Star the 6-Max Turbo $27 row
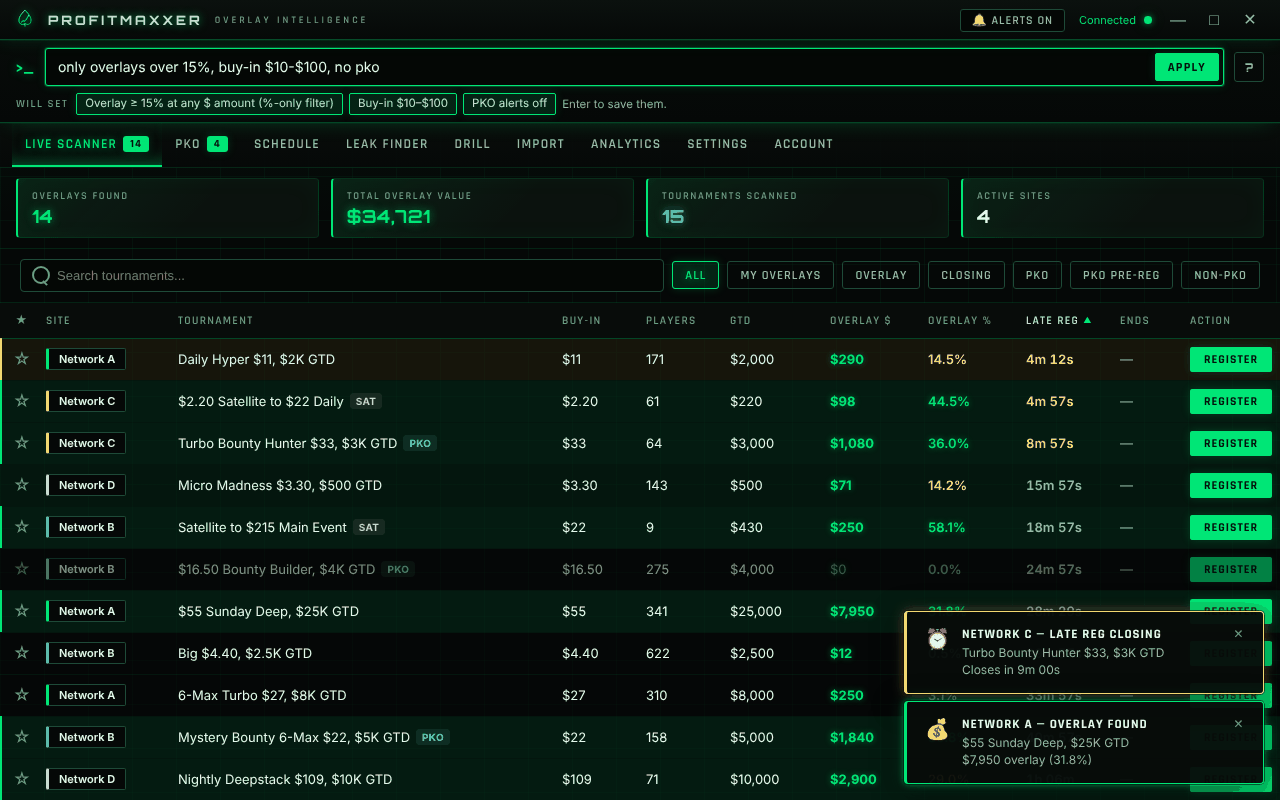The image size is (1280, 800). (x=22, y=695)
